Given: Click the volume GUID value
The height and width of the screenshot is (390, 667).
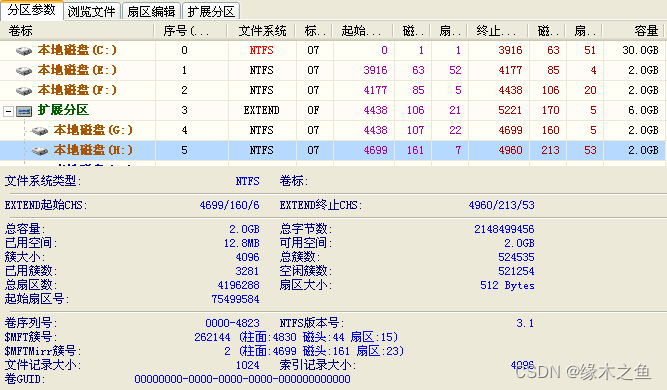Looking at the screenshot, I should tap(242, 379).
